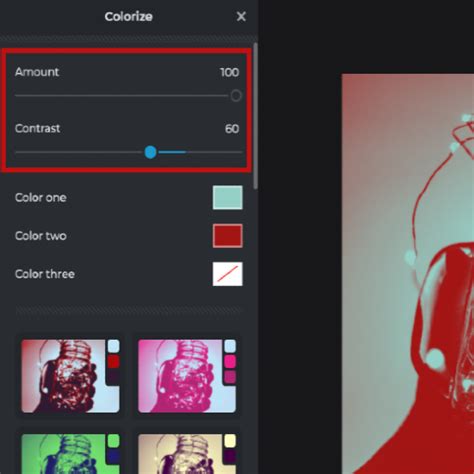474x474 pixels.
Task: Click the Amount label
Action: click(37, 72)
